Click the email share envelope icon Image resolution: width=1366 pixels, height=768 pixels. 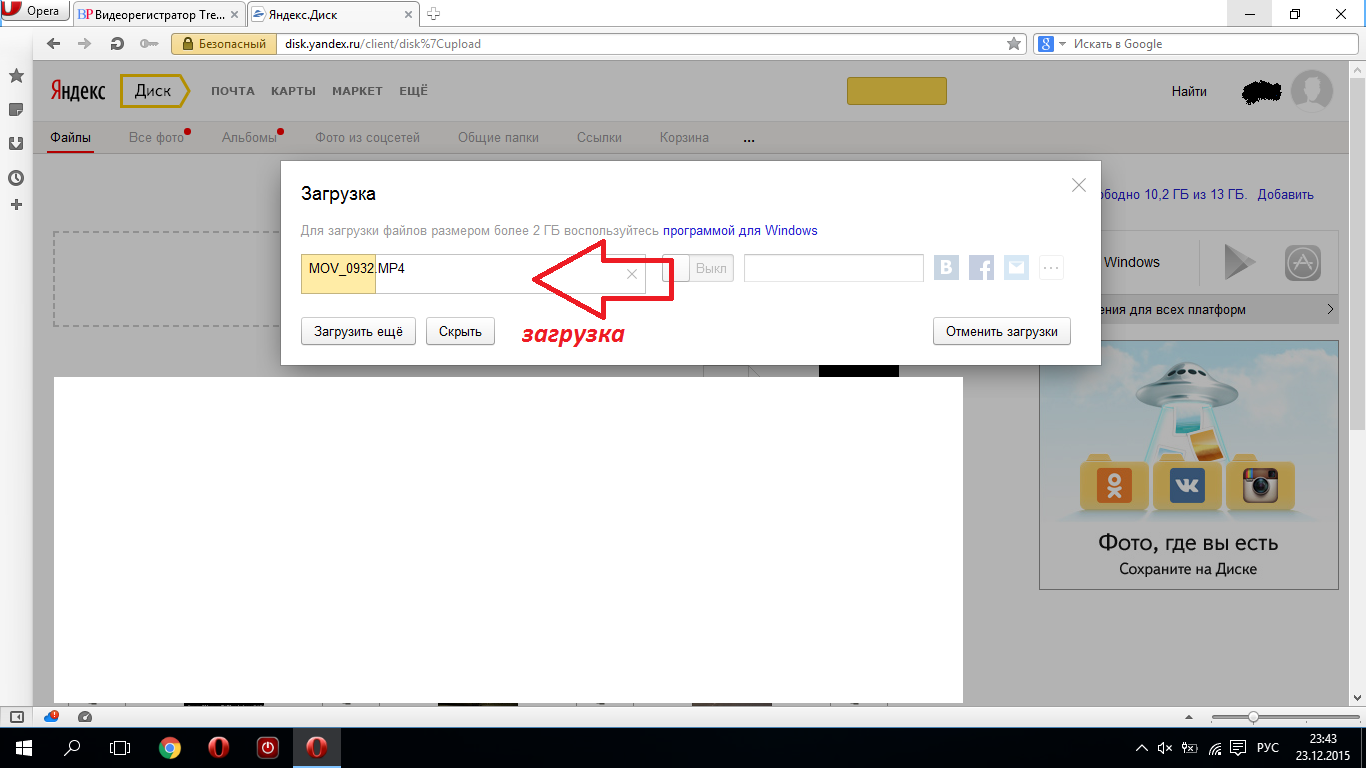coord(1016,268)
